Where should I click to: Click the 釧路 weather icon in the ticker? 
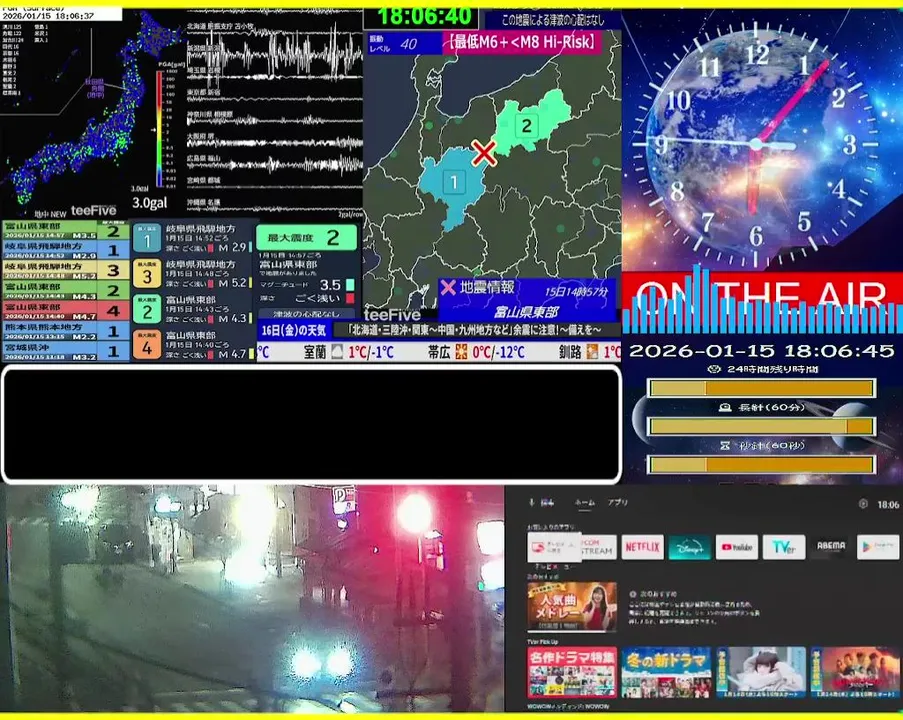591,352
